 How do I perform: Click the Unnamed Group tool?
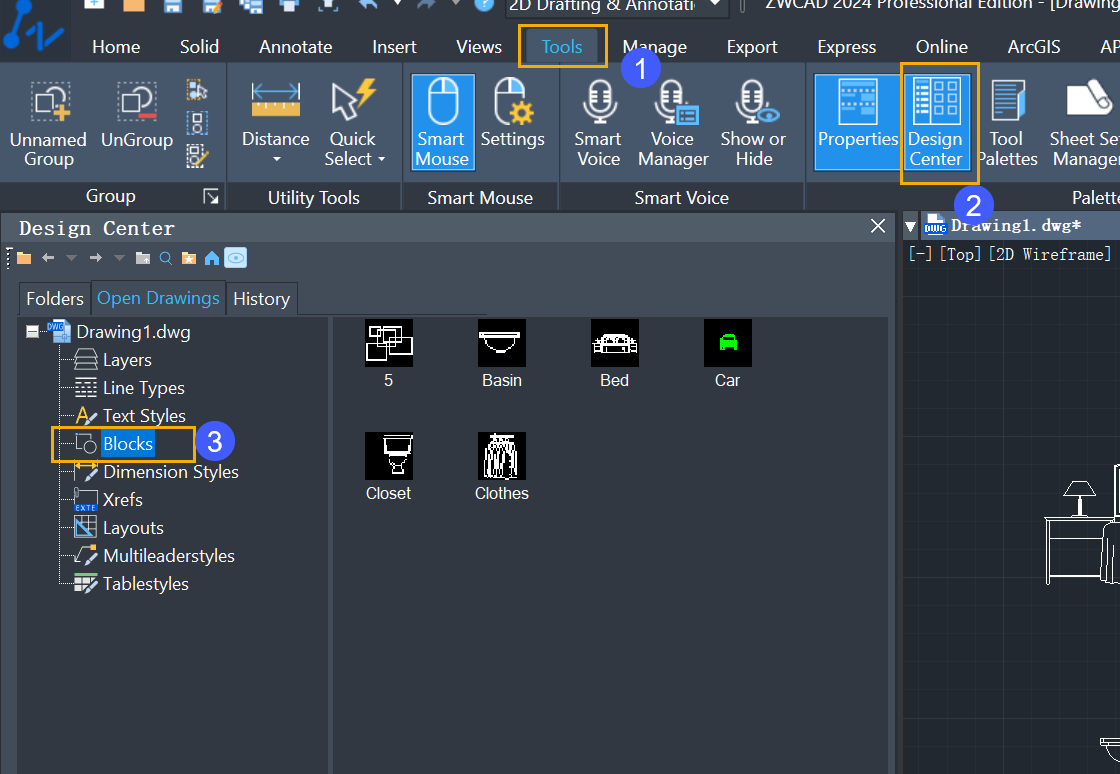[49, 124]
